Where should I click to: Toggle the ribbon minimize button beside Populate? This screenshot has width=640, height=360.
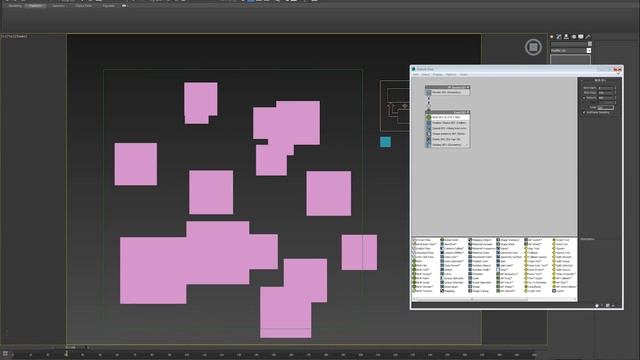tap(124, 6)
